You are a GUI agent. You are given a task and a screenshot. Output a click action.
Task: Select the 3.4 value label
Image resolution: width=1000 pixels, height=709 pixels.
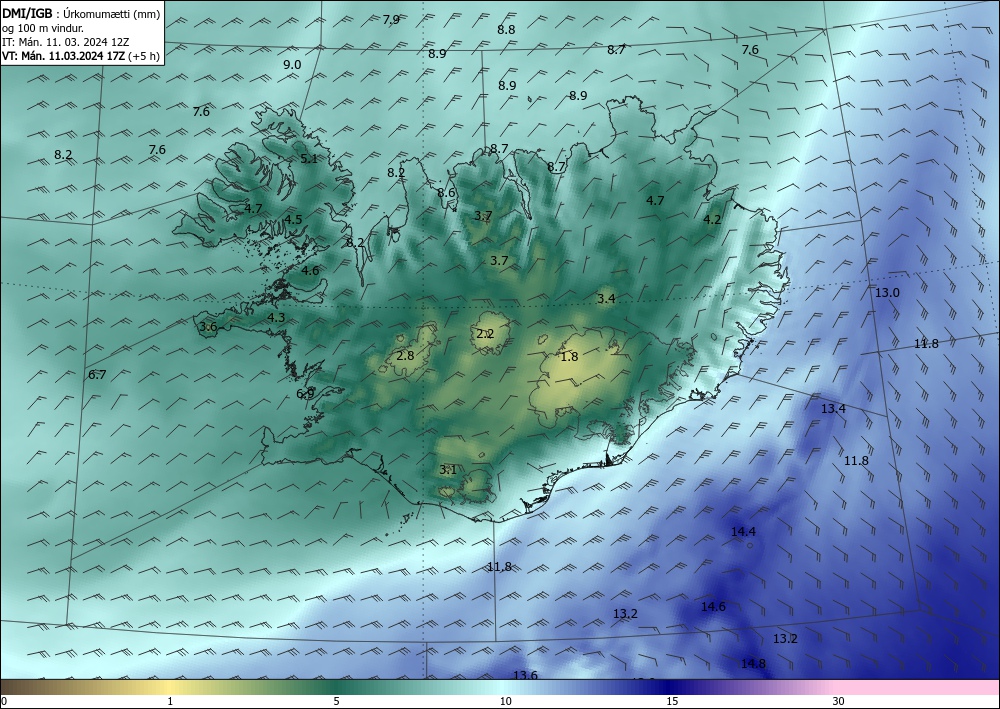coord(606,298)
